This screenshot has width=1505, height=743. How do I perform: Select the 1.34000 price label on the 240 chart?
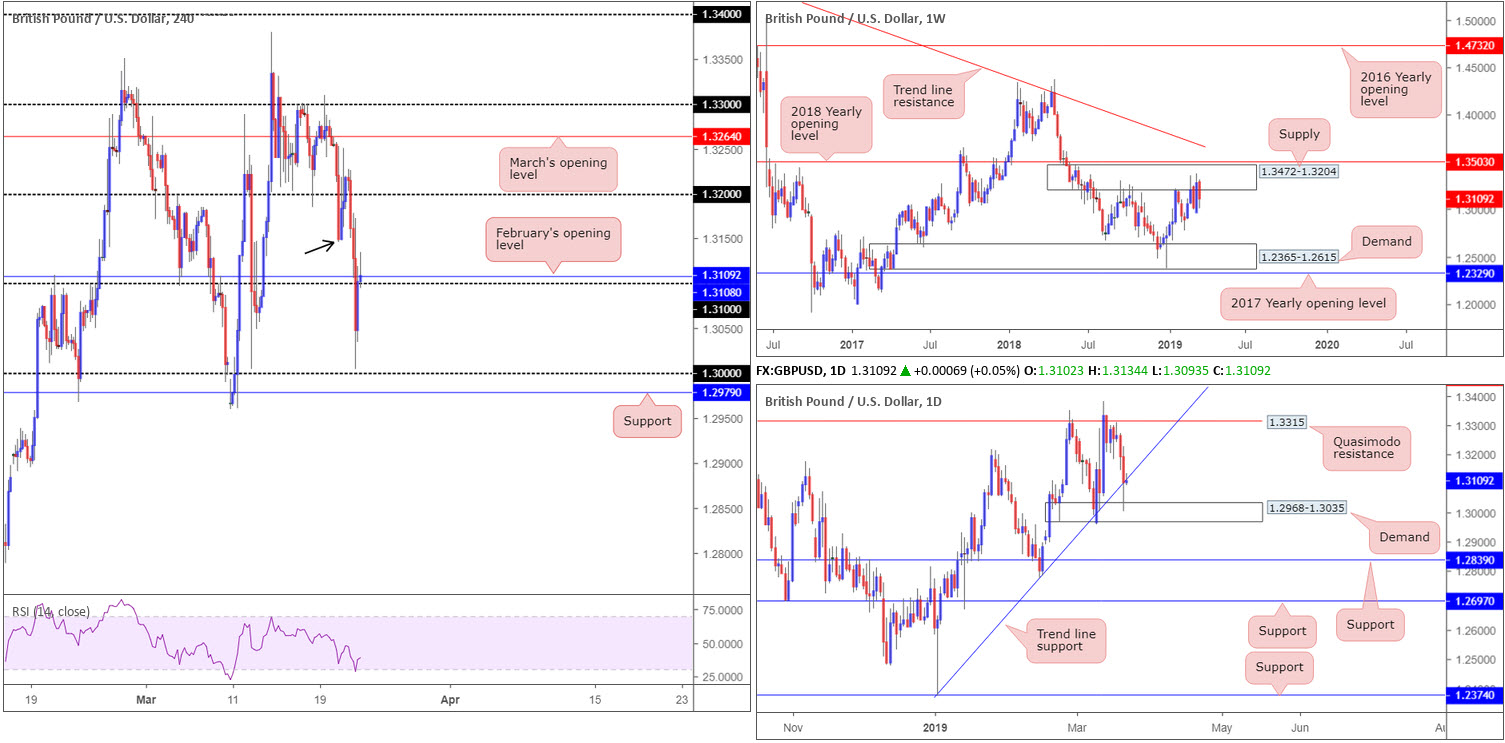coord(721,14)
